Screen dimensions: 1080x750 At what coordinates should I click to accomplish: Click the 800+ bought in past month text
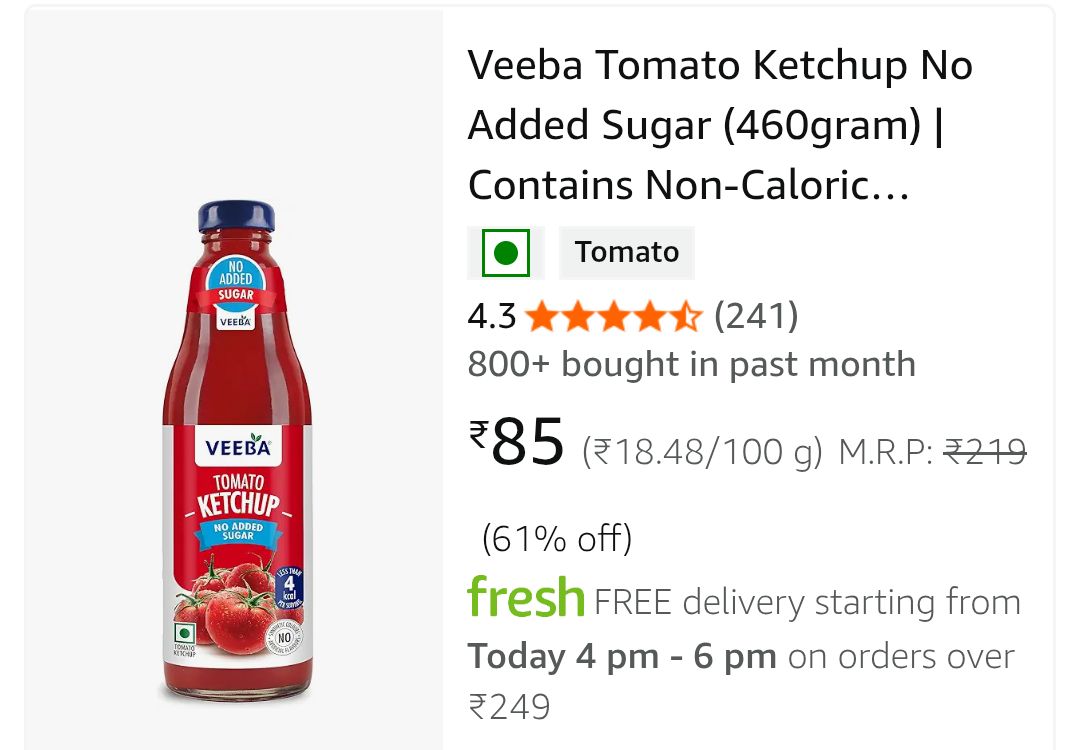[691, 364]
